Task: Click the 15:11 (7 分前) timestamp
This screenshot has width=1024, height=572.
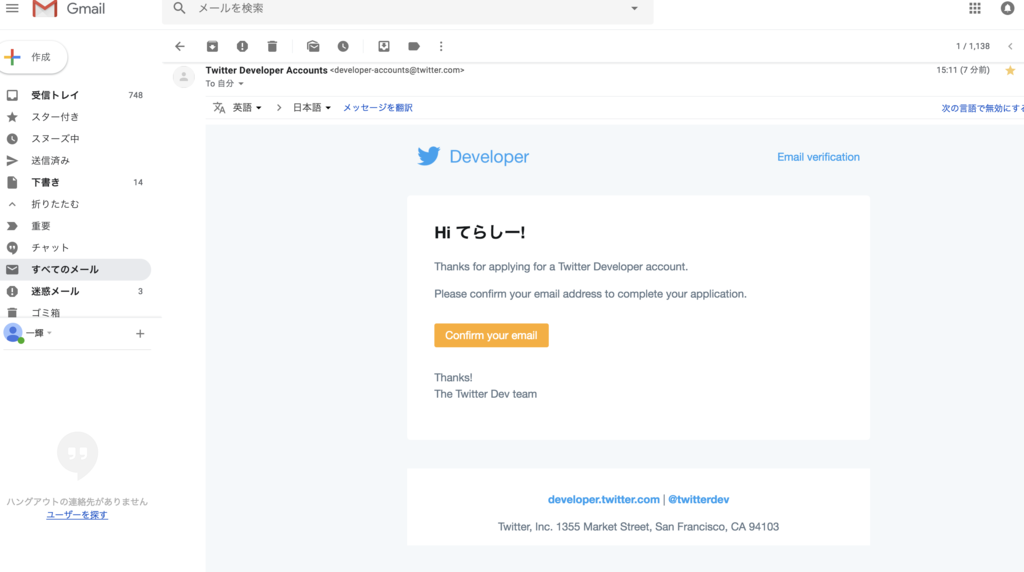Action: (x=963, y=71)
